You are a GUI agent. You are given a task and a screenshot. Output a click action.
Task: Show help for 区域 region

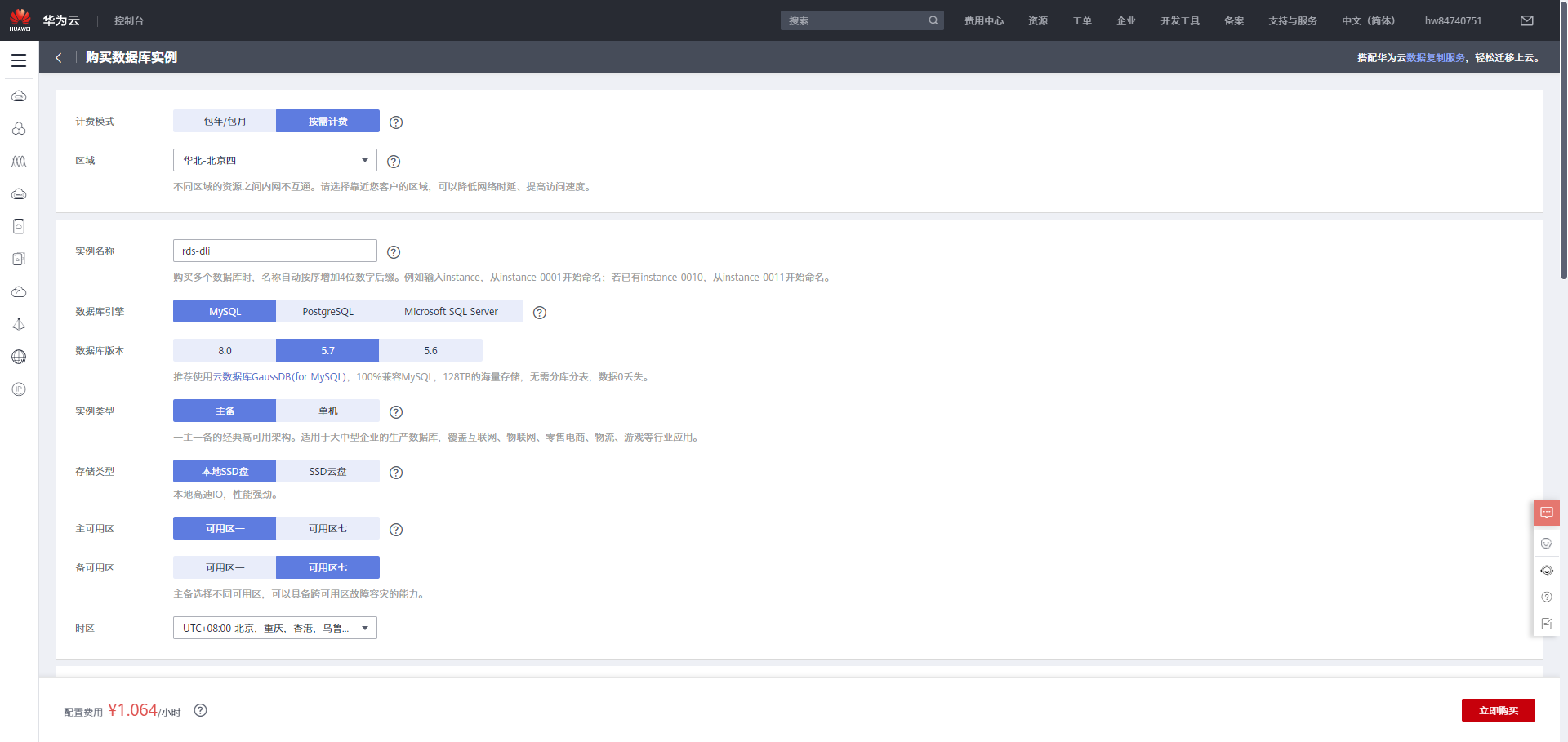[394, 162]
